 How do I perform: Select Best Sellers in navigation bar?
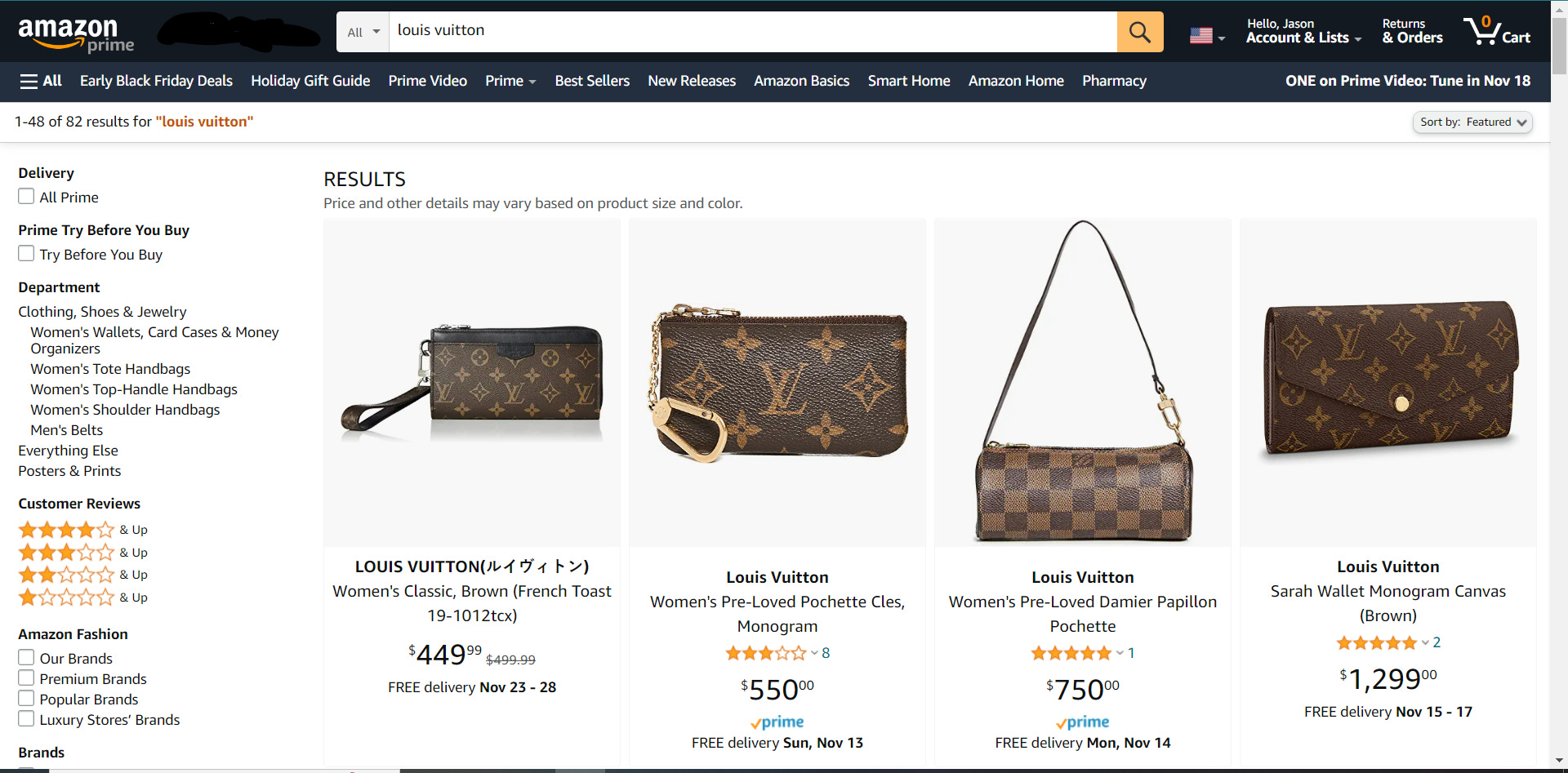[592, 81]
